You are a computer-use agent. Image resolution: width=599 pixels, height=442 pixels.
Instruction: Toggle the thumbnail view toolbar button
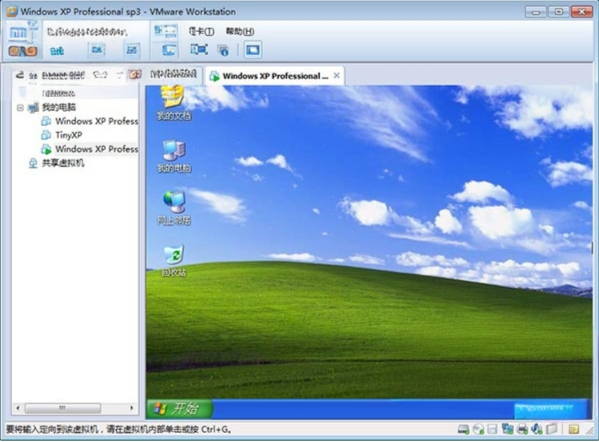[253, 50]
